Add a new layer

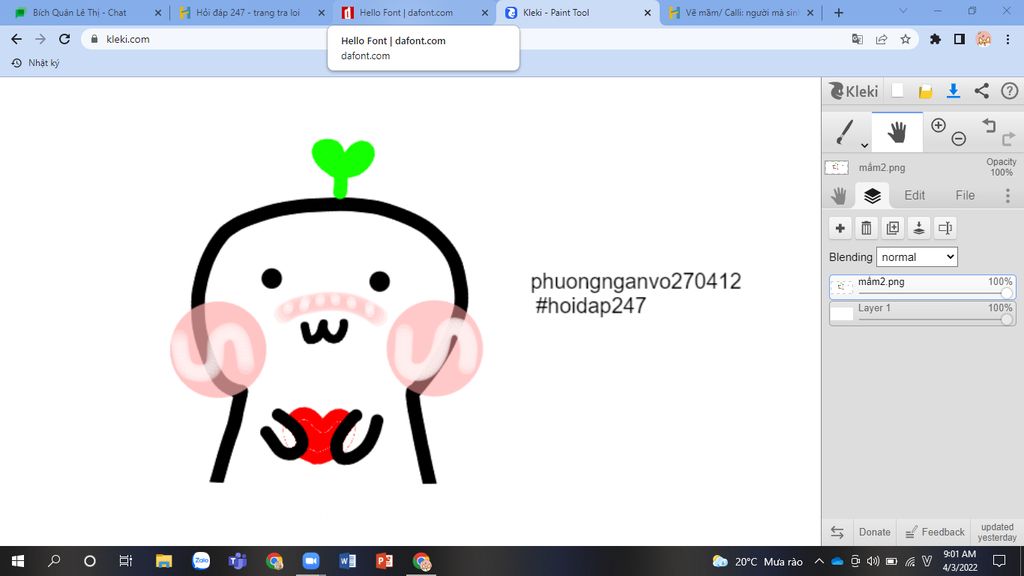840,228
